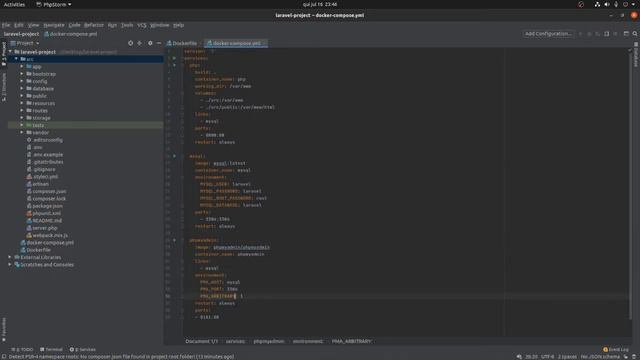This screenshot has width=640, height=360.
Task: Click Add Configuration button
Action: tap(548, 34)
